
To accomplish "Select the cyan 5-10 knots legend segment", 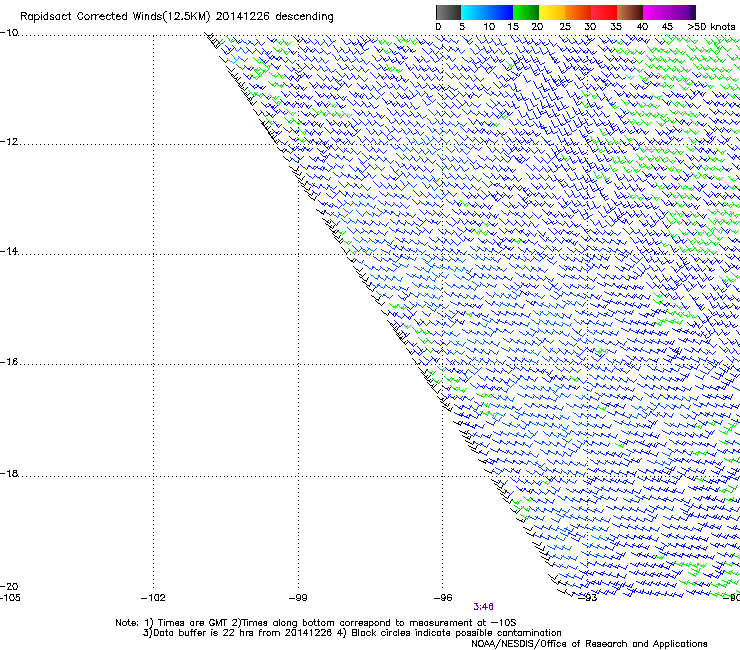I will click(x=474, y=12).
